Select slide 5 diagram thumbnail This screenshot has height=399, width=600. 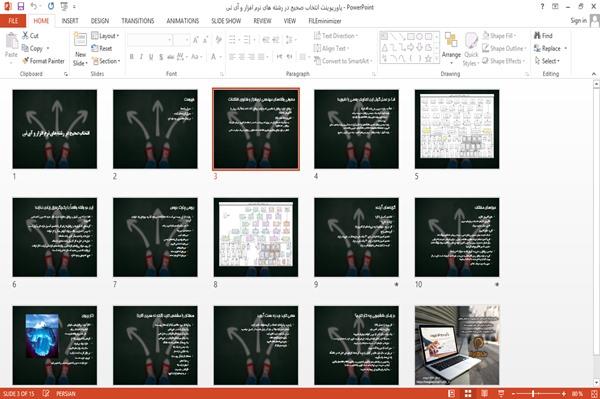(x=457, y=129)
